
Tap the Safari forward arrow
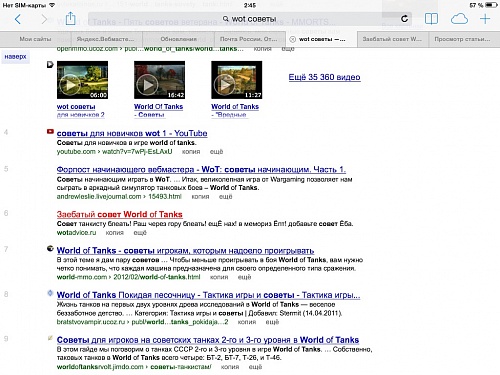point(44,19)
